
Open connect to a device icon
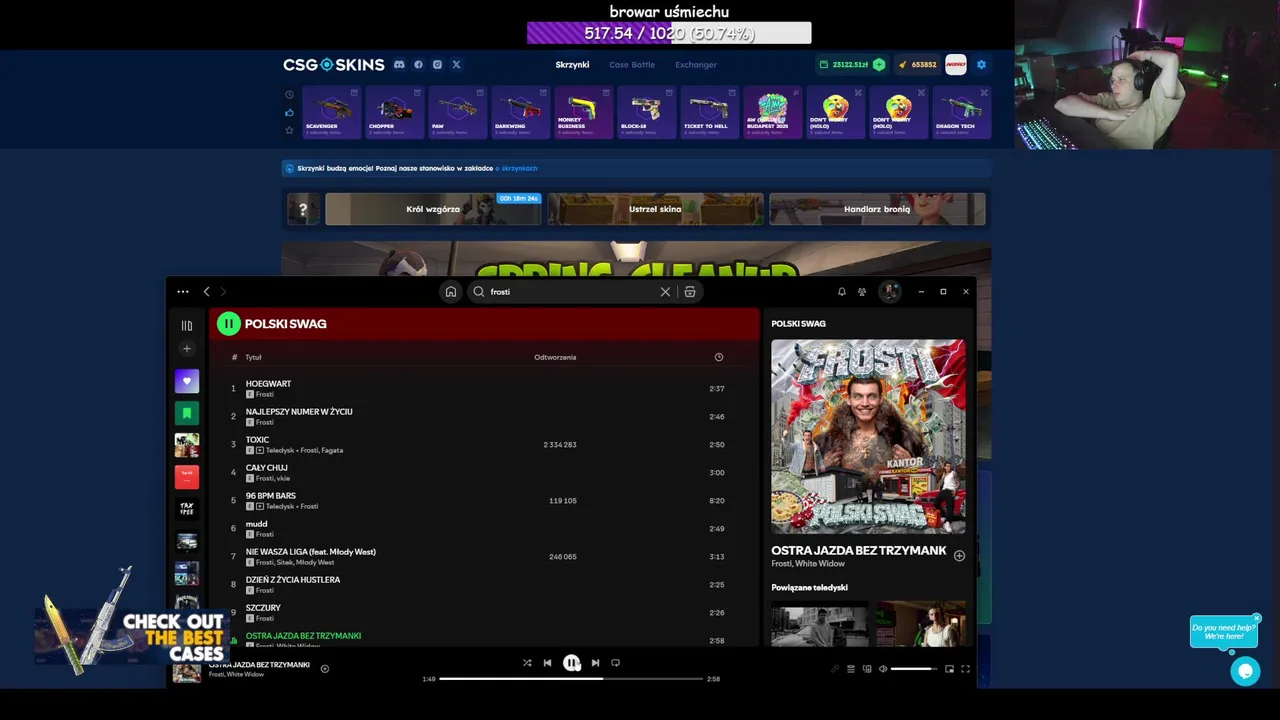[867, 669]
